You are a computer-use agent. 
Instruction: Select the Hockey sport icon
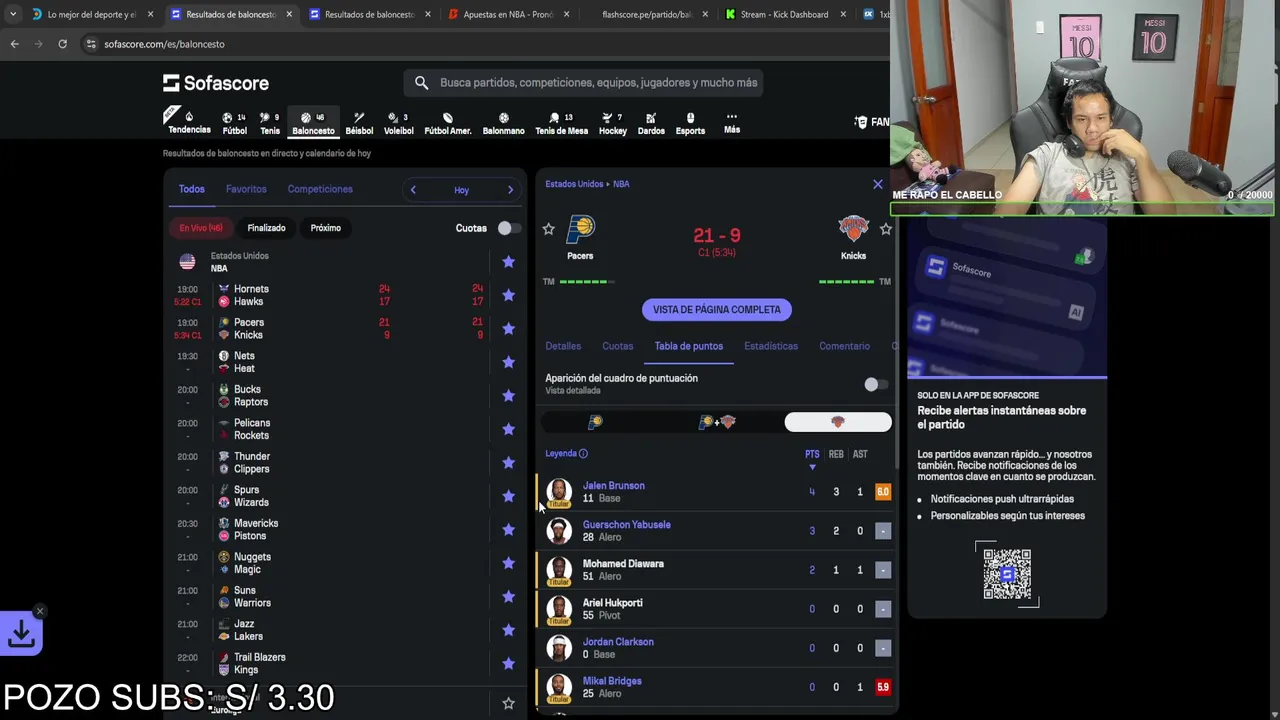click(613, 123)
